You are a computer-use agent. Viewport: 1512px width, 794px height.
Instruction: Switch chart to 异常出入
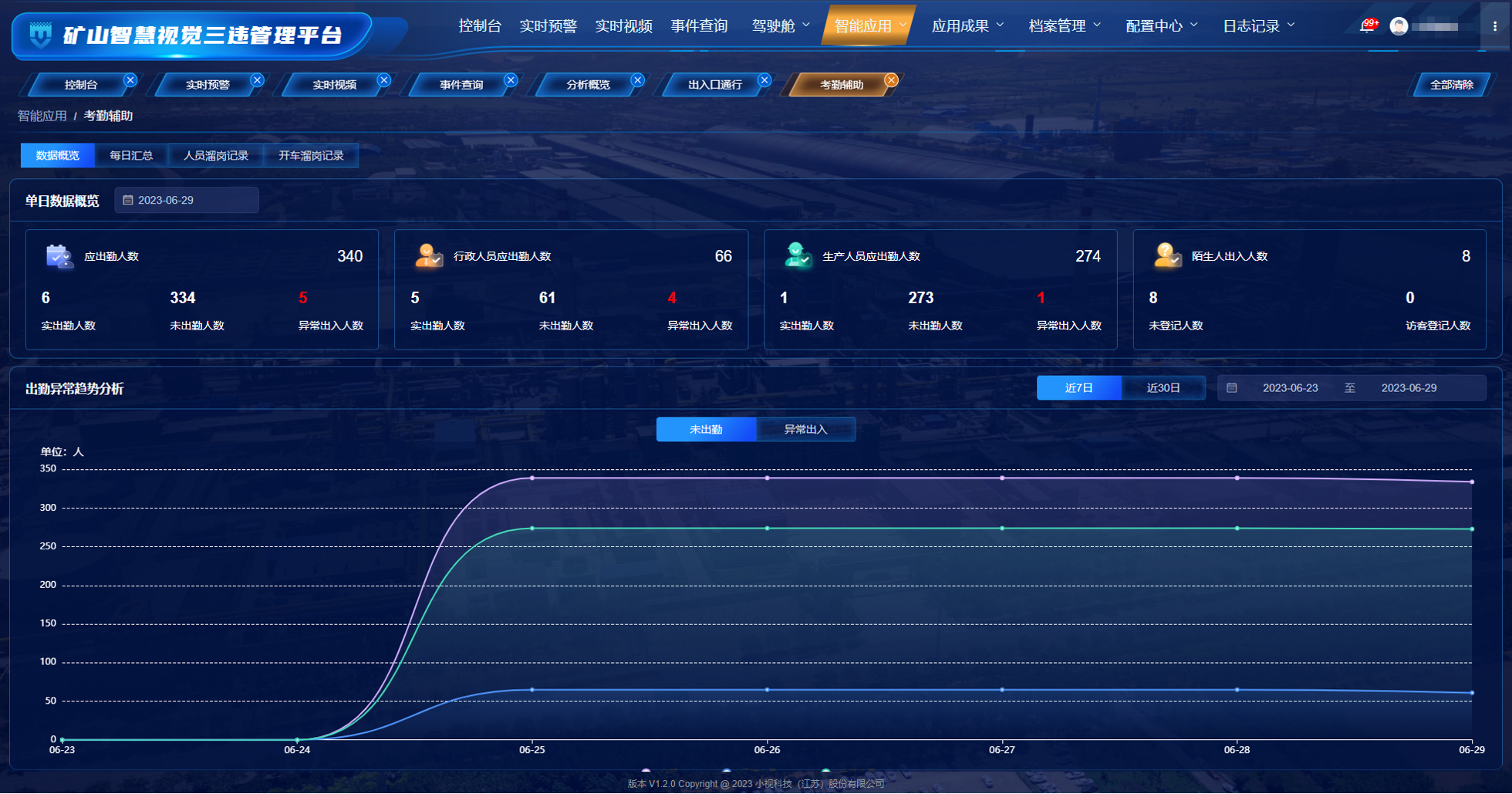click(x=805, y=430)
